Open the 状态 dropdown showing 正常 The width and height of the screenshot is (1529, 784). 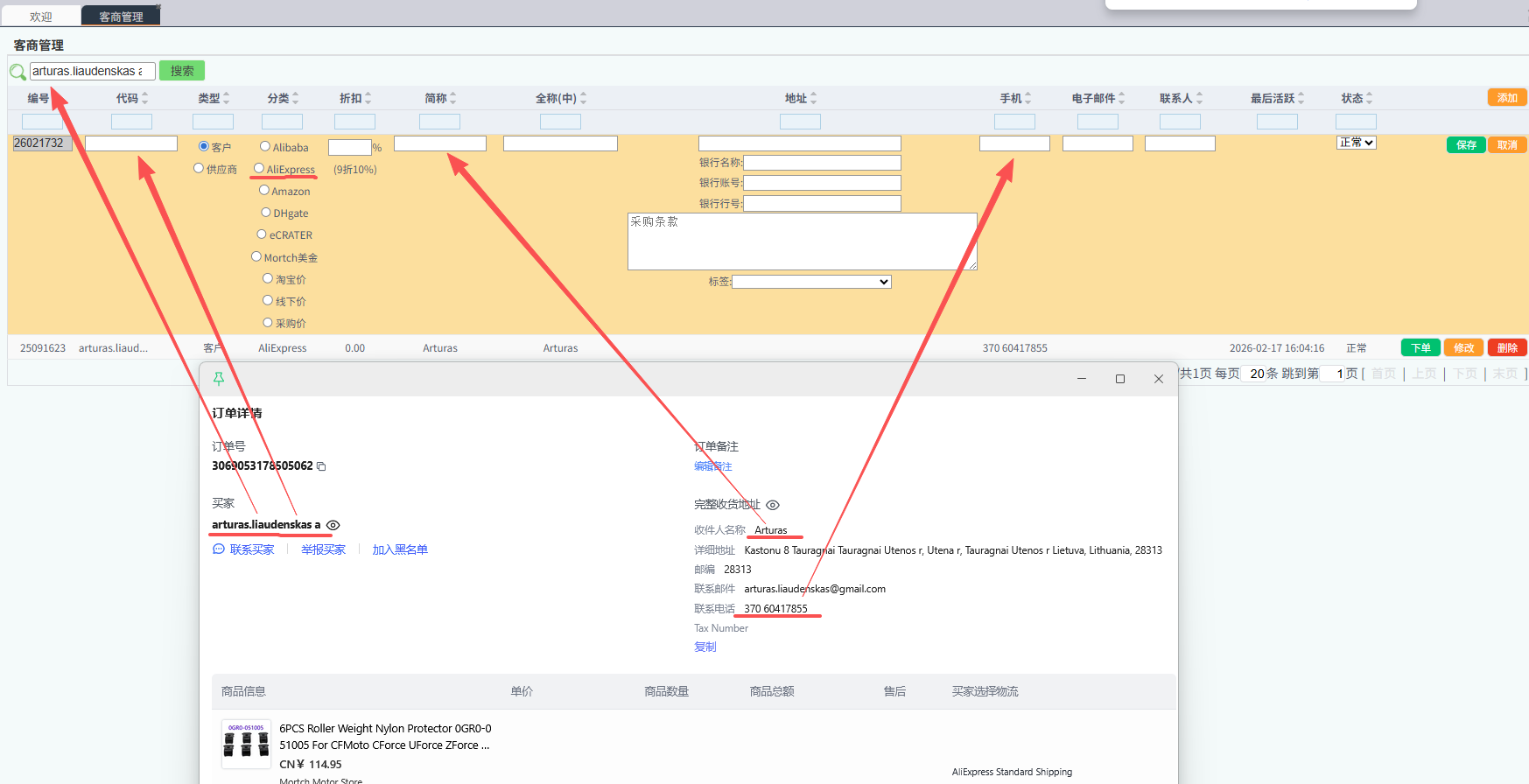pos(1356,143)
